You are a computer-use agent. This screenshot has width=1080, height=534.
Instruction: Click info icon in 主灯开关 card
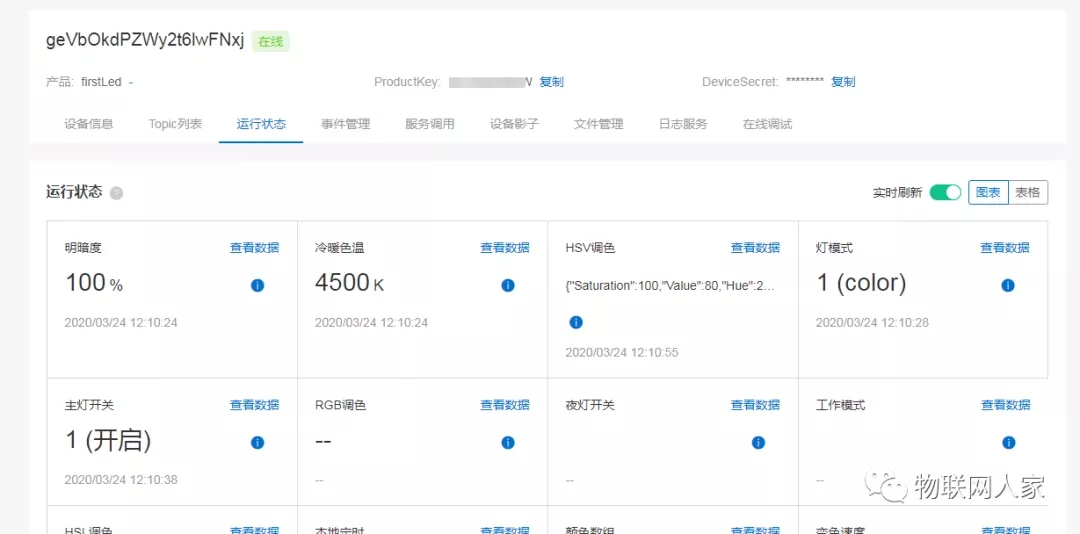pos(258,442)
